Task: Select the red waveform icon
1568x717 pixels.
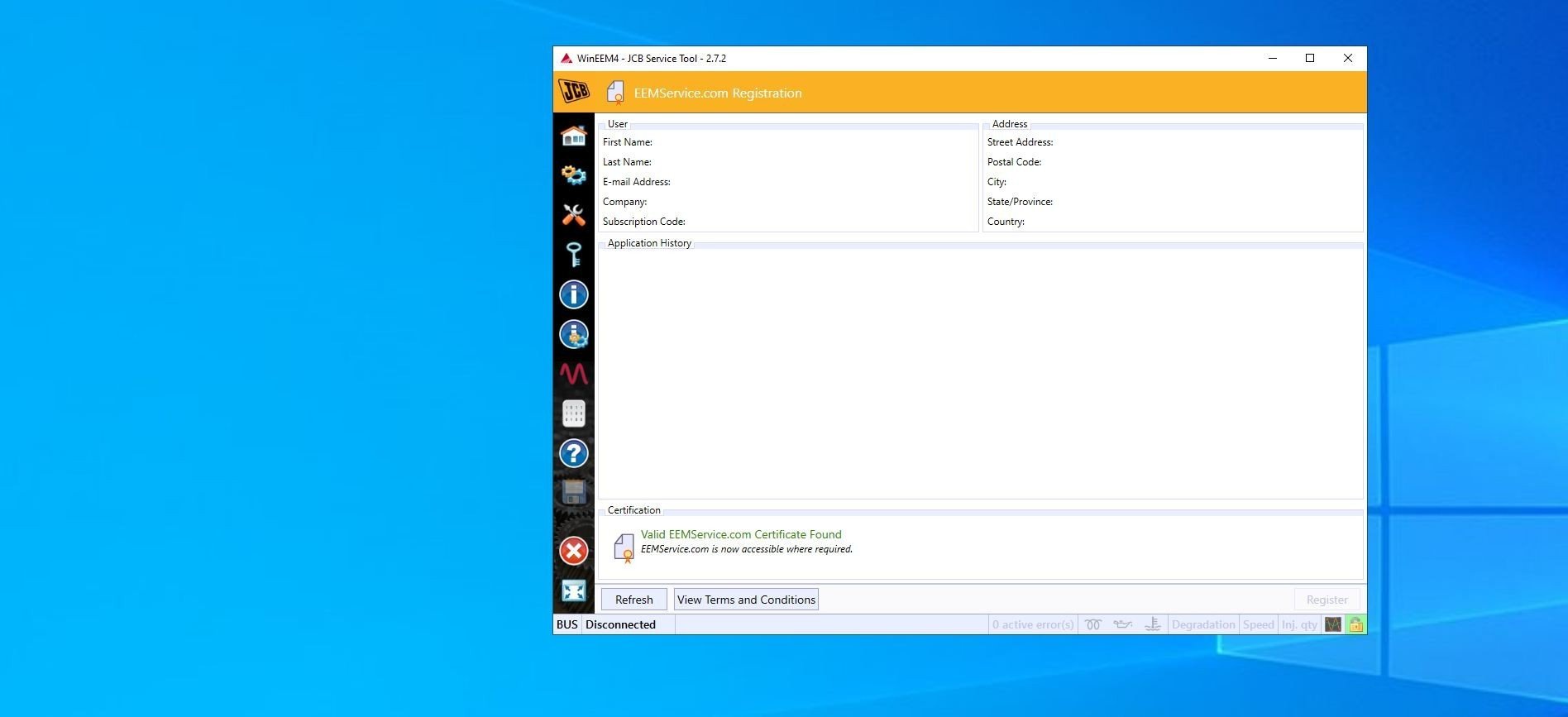Action: click(x=573, y=374)
